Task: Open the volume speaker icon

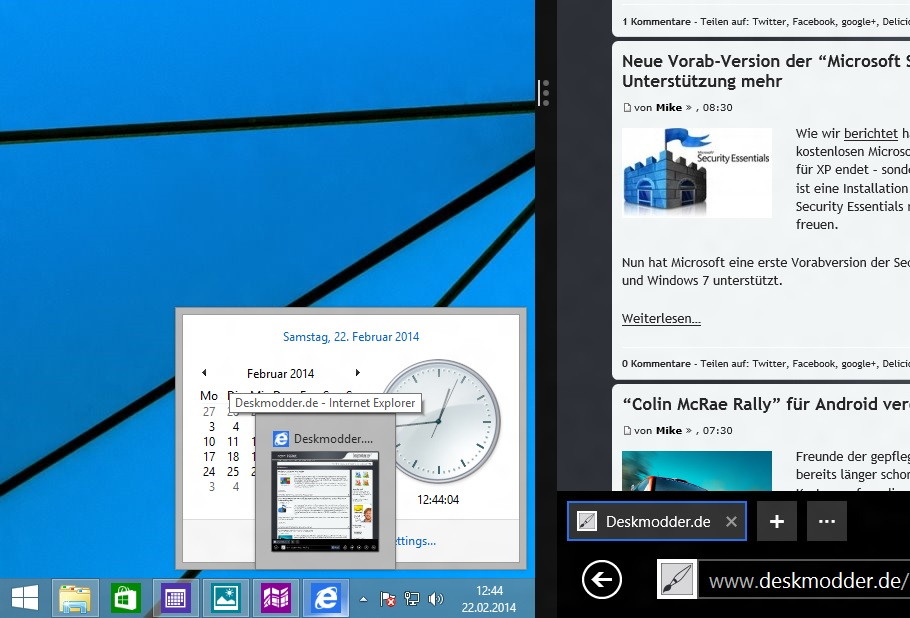Action: pos(435,599)
